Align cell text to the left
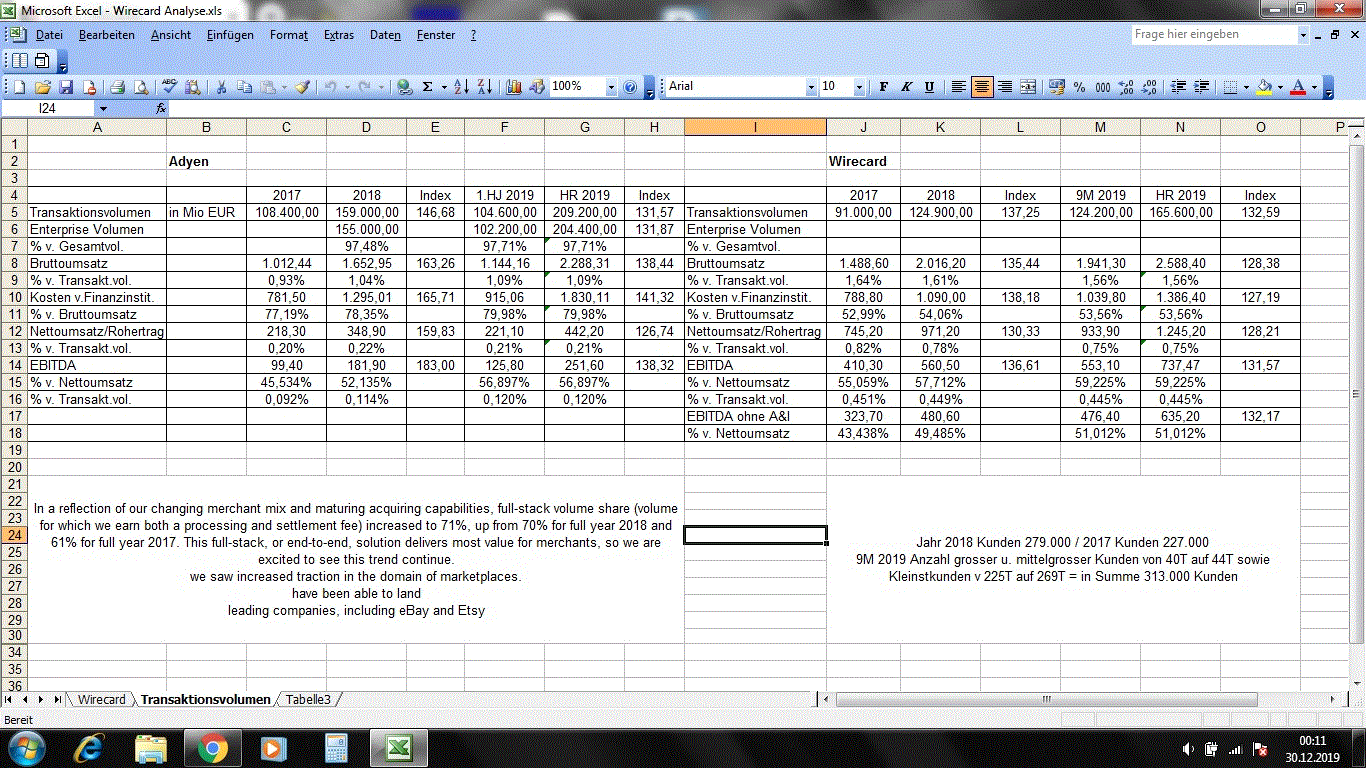Screen dimensions: 1366x768 959,87
